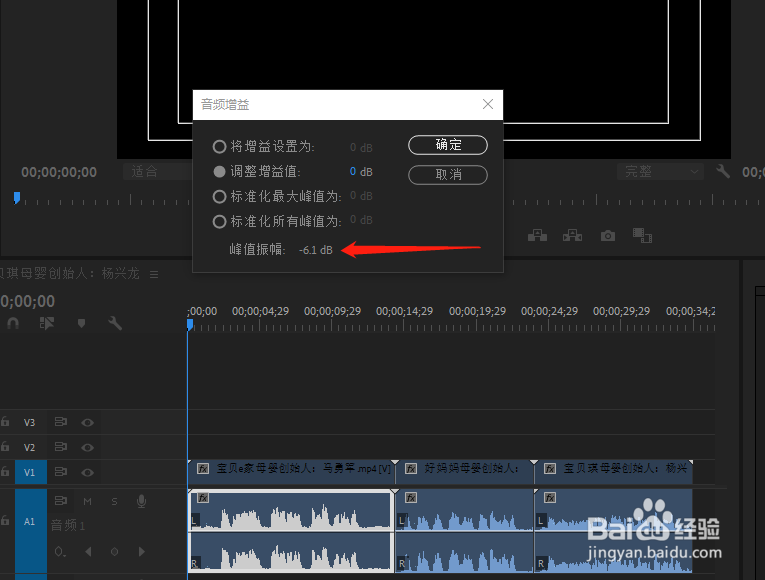The width and height of the screenshot is (765, 580).
Task: Close the 音频增益 dialog
Action: [488, 104]
